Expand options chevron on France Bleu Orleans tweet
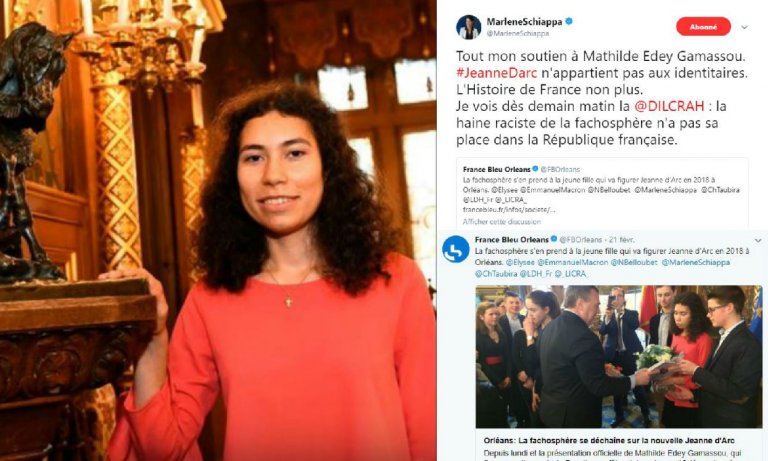Image resolution: width=768 pixels, height=461 pixels. point(758,241)
